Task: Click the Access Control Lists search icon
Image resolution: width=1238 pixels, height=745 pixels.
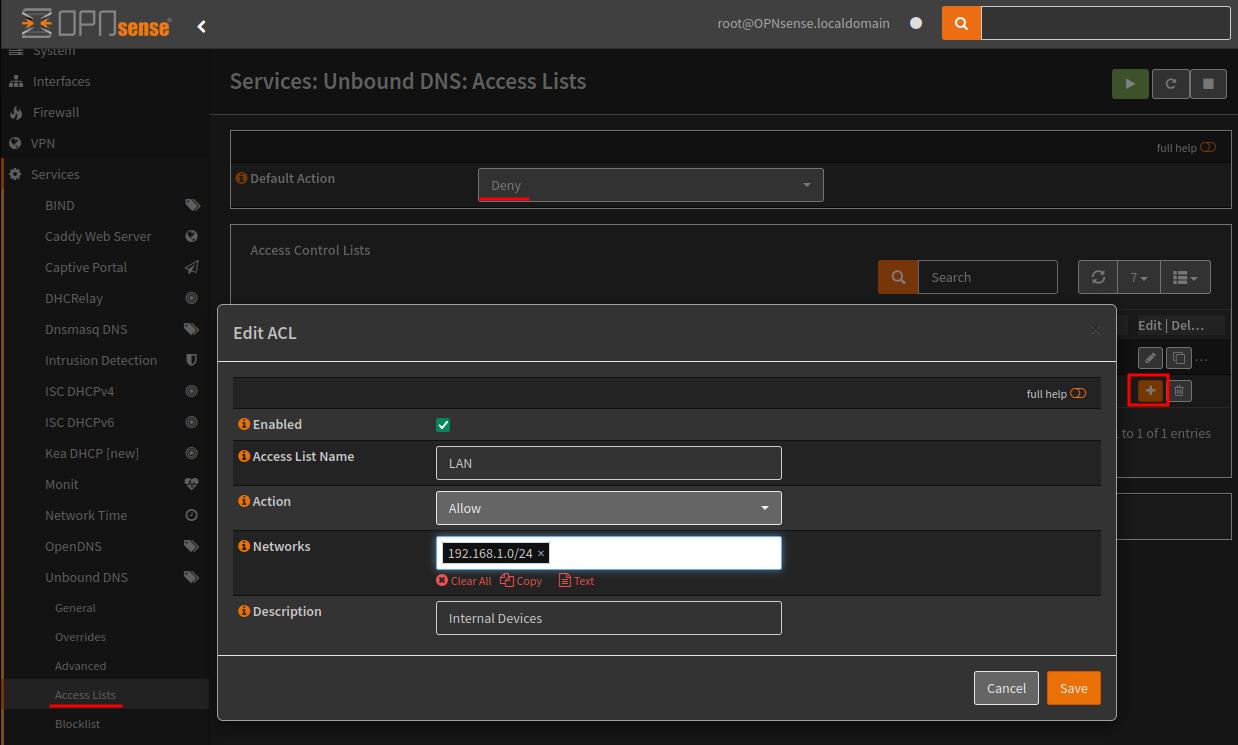Action: click(x=898, y=277)
